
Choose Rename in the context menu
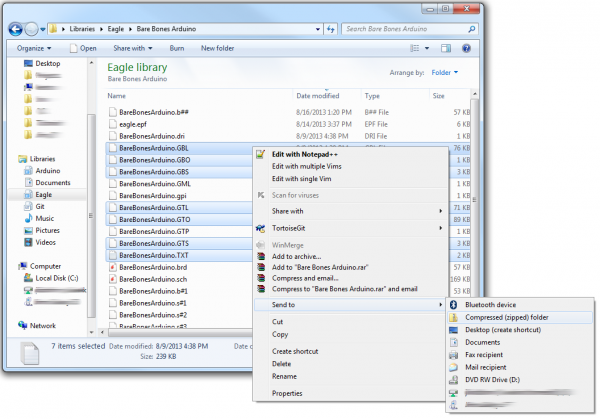pyautogui.click(x=285, y=376)
